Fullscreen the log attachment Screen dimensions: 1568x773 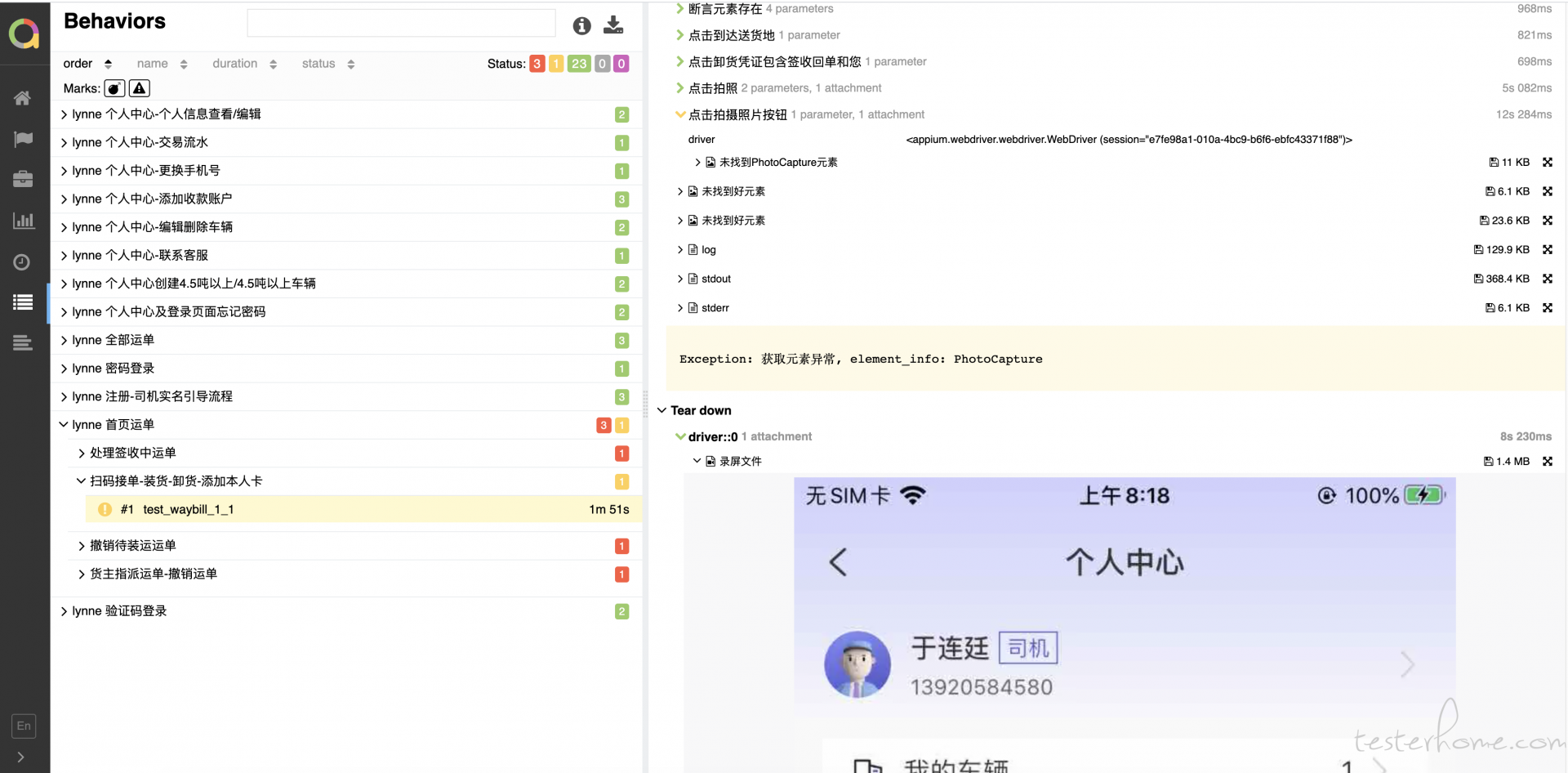(1548, 250)
